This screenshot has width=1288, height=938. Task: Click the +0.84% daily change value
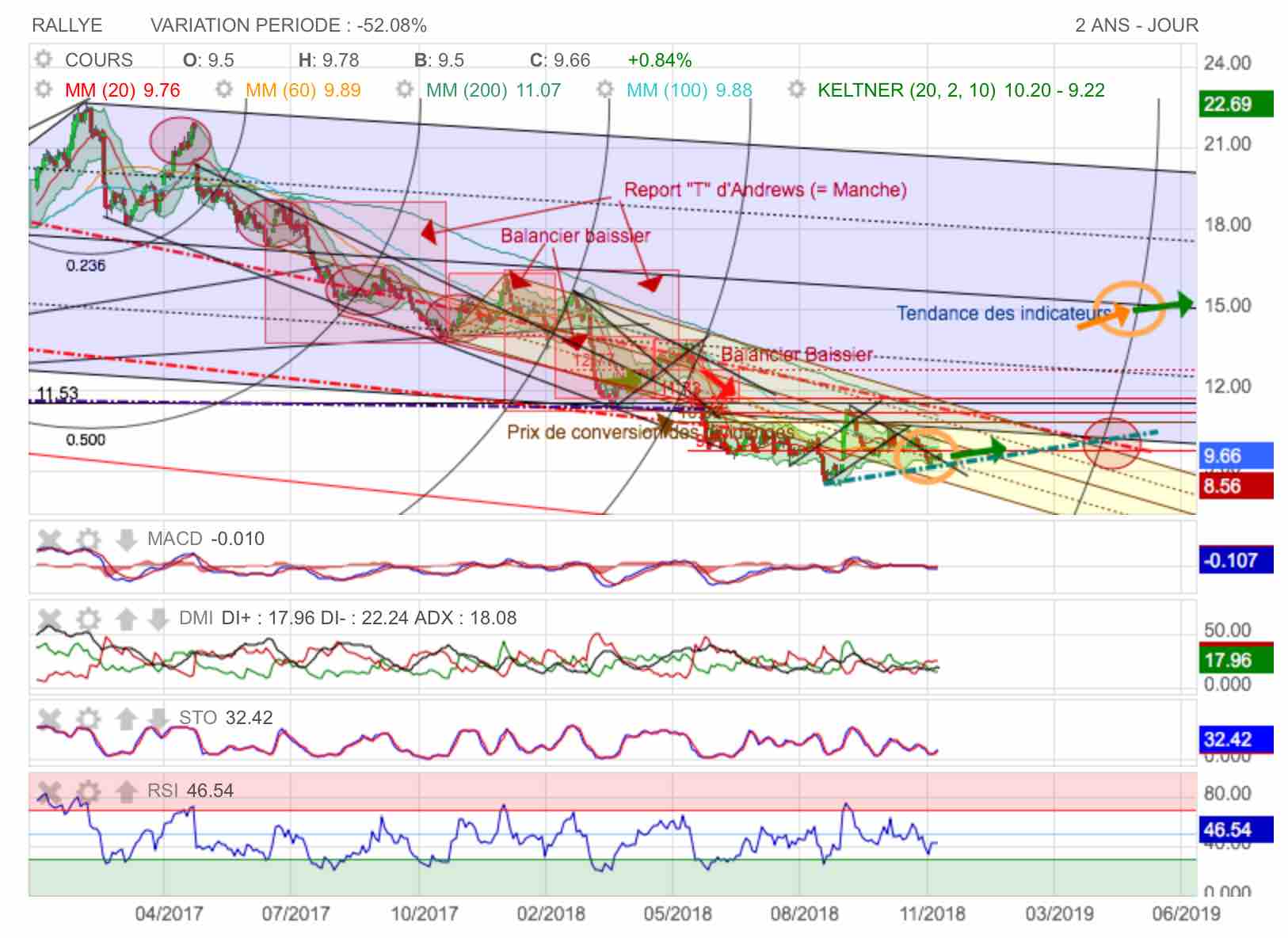[660, 60]
